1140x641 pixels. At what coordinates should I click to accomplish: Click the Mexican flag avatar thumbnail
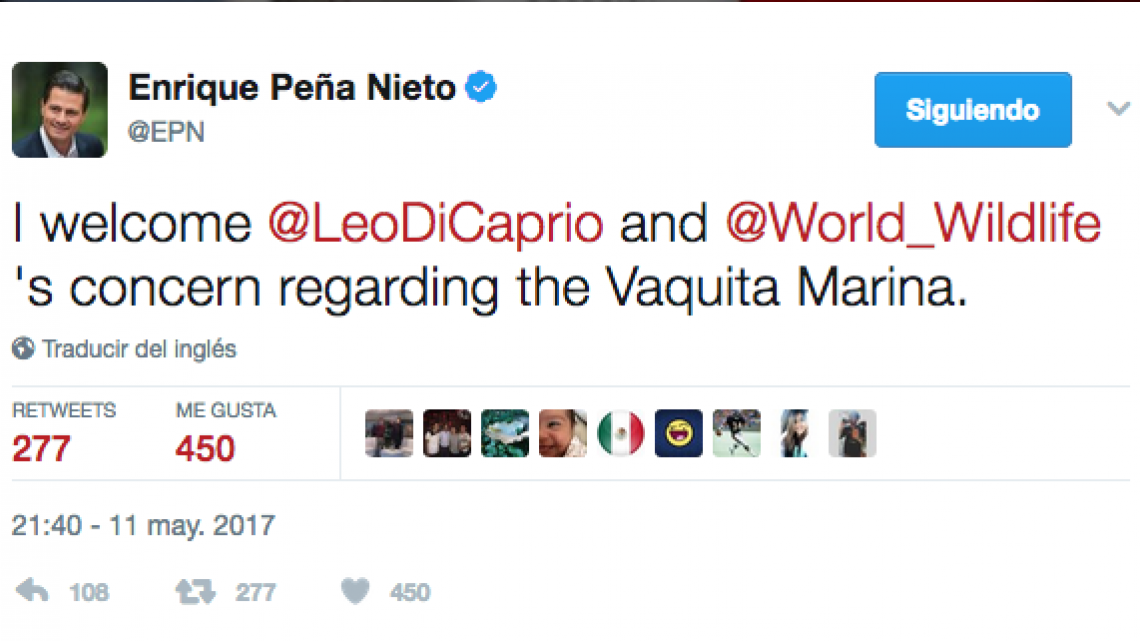tap(620, 433)
